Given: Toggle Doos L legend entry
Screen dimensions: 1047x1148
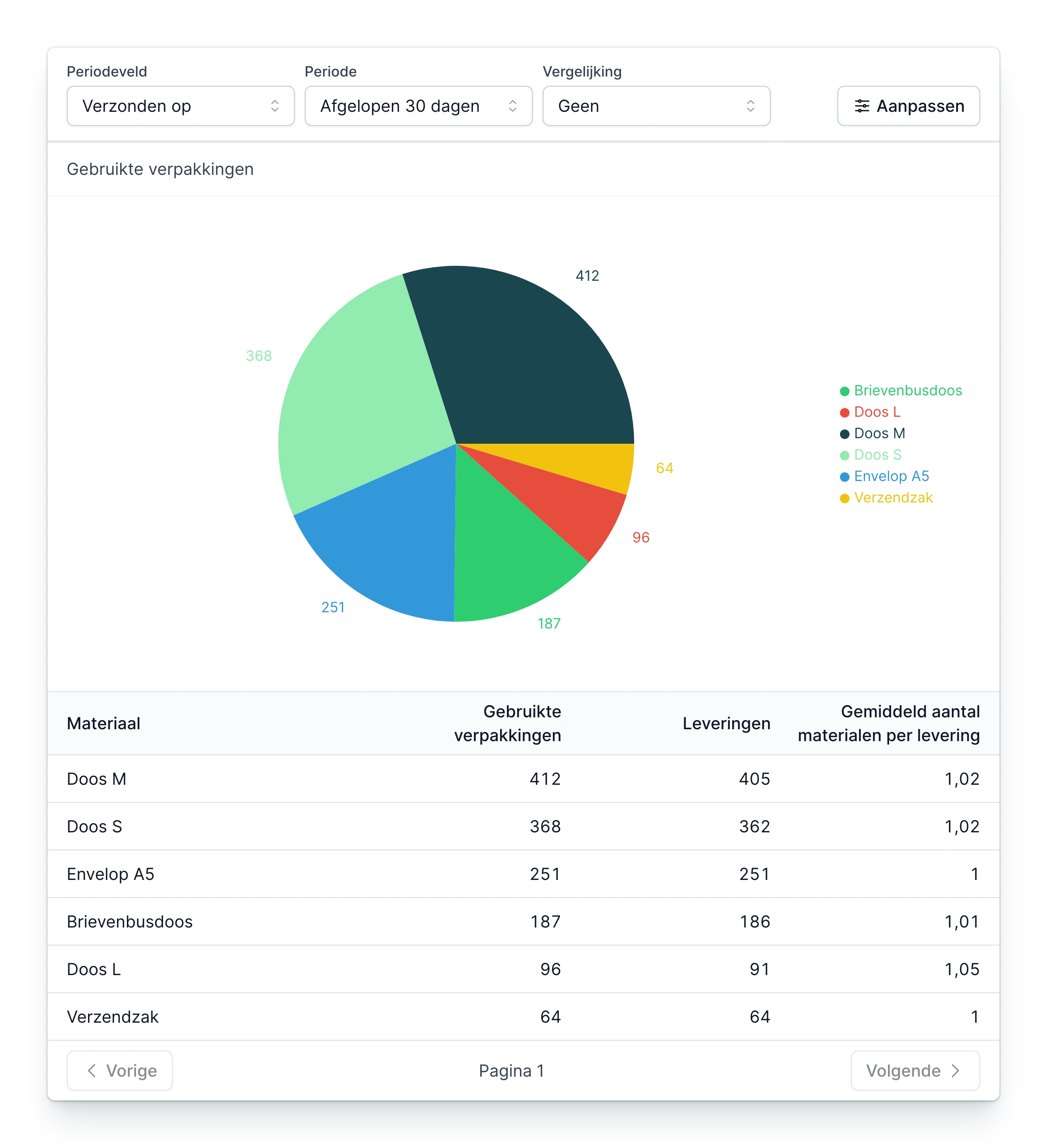Looking at the screenshot, I should [x=870, y=412].
